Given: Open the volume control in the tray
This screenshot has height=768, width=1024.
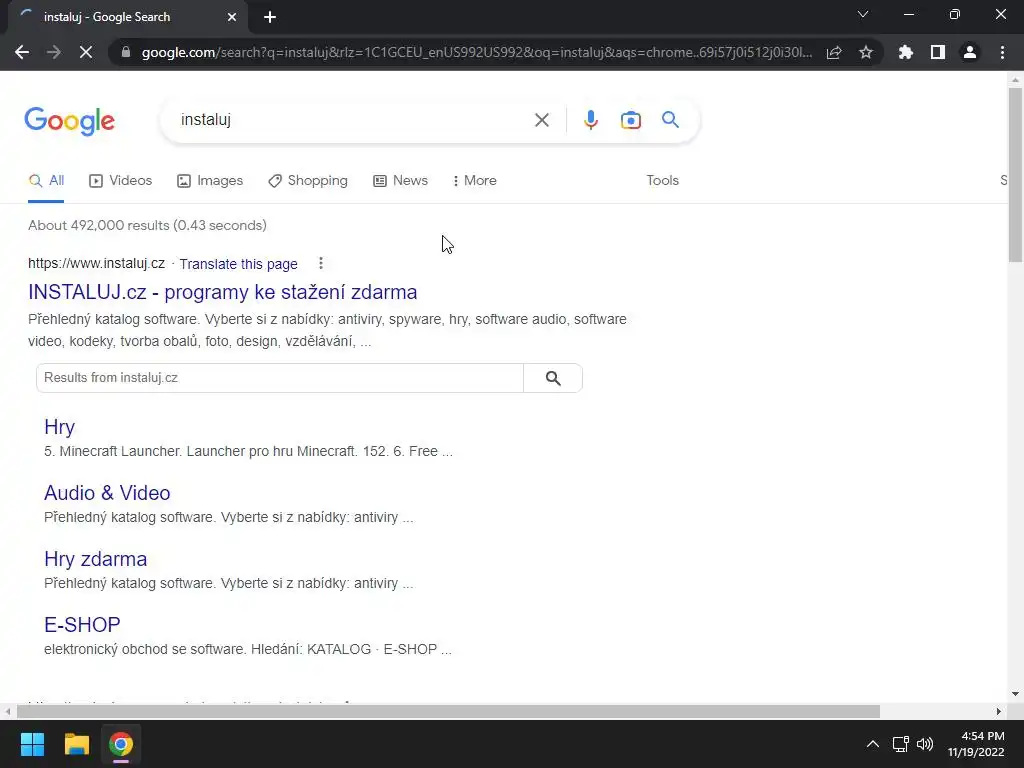Looking at the screenshot, I should pyautogui.click(x=925, y=744).
